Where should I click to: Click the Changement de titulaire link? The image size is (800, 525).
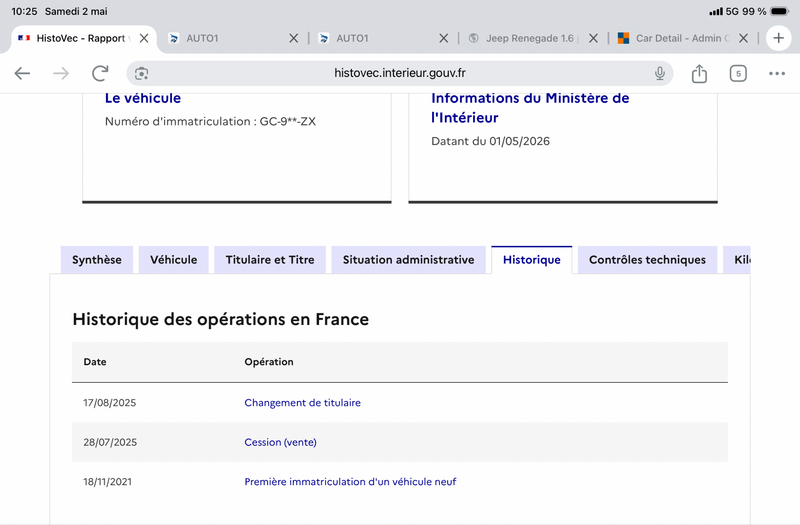(303, 403)
